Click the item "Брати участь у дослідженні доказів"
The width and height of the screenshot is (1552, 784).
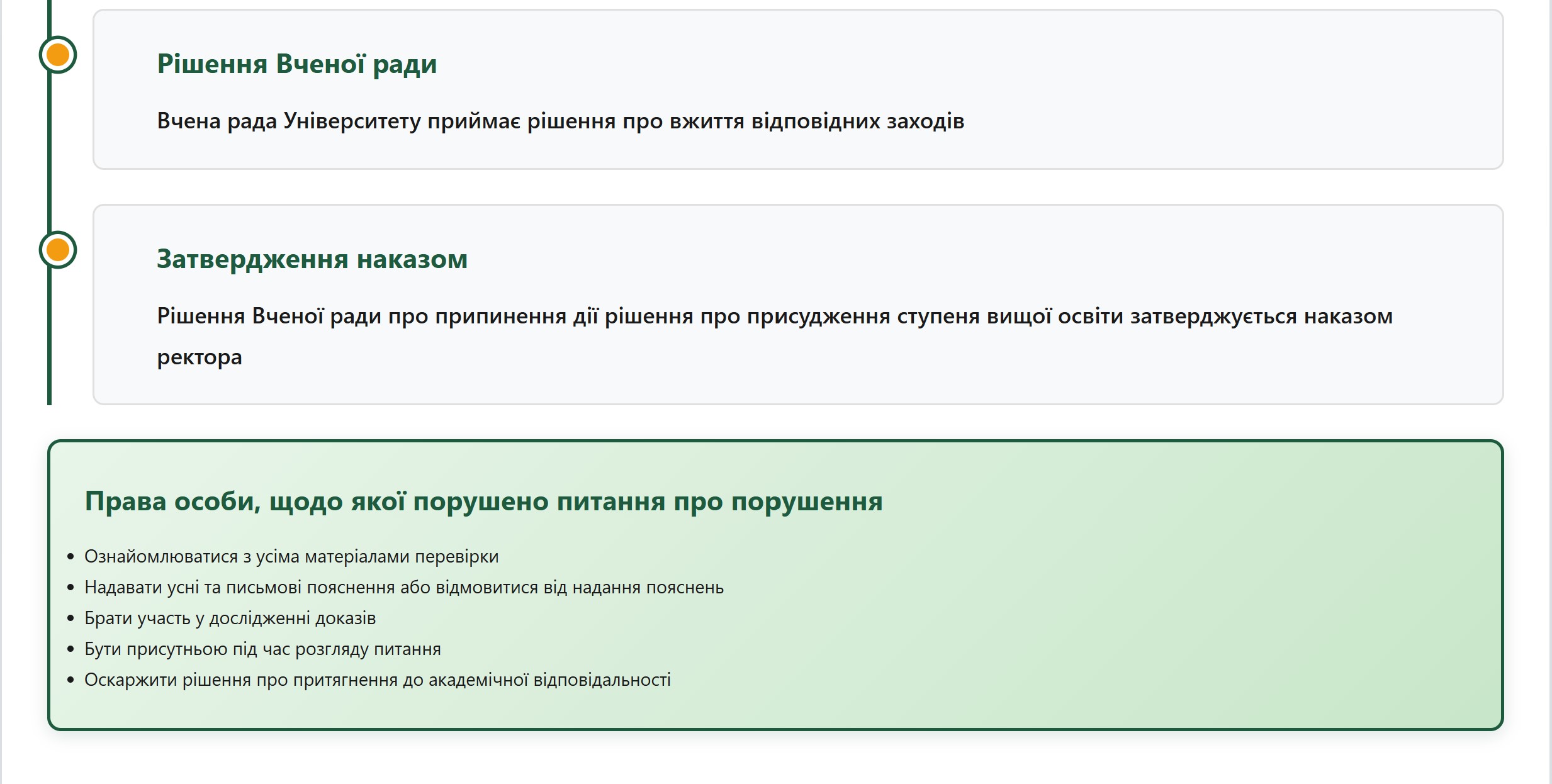[x=230, y=619]
